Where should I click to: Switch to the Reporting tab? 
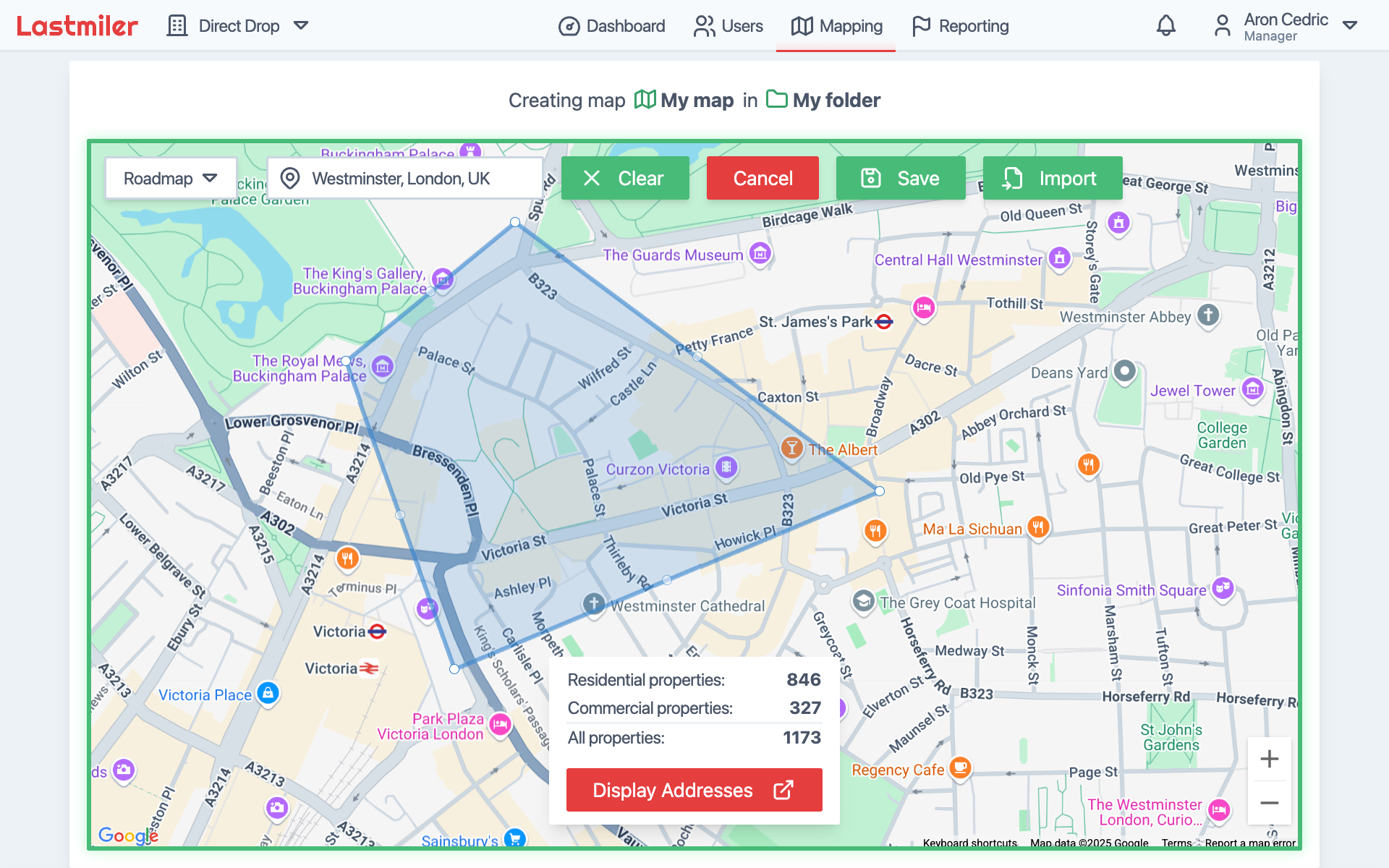(960, 26)
